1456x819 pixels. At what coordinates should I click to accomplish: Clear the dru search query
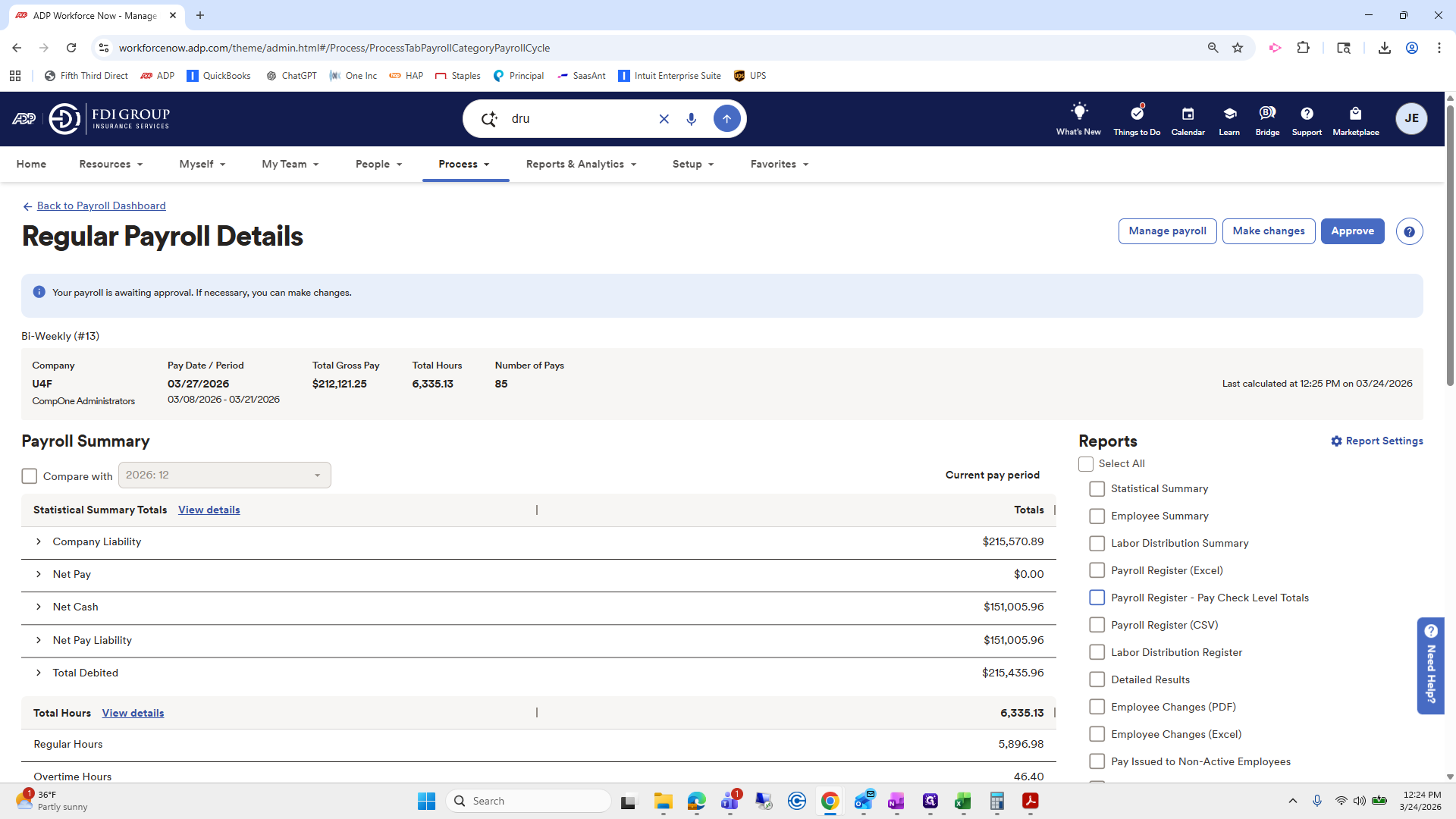click(664, 118)
